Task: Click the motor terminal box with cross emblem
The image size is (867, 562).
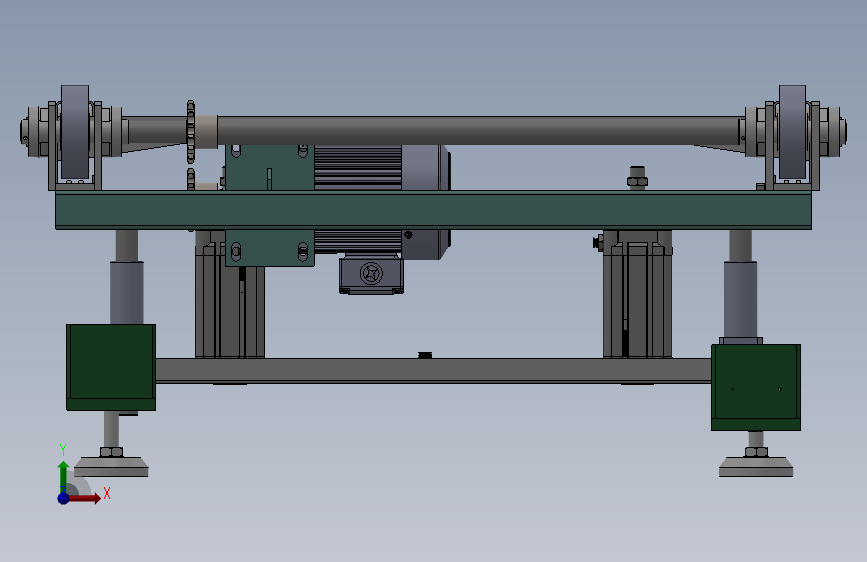Action: click(372, 274)
